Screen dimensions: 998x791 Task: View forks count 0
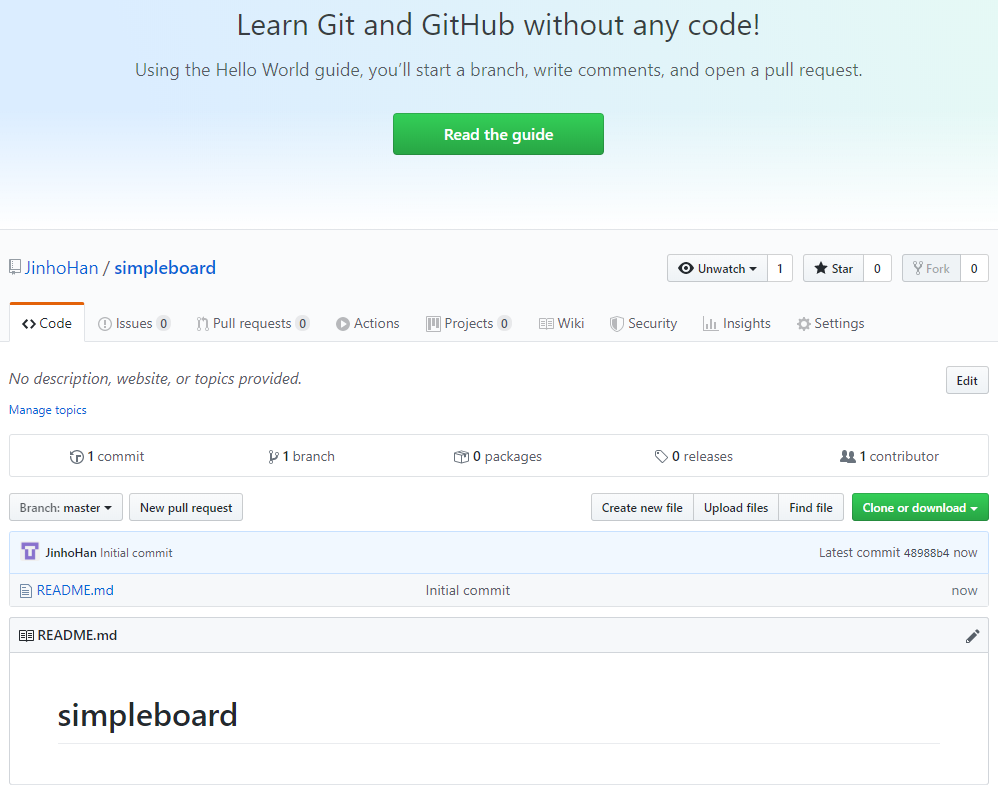pyautogui.click(x=974, y=269)
